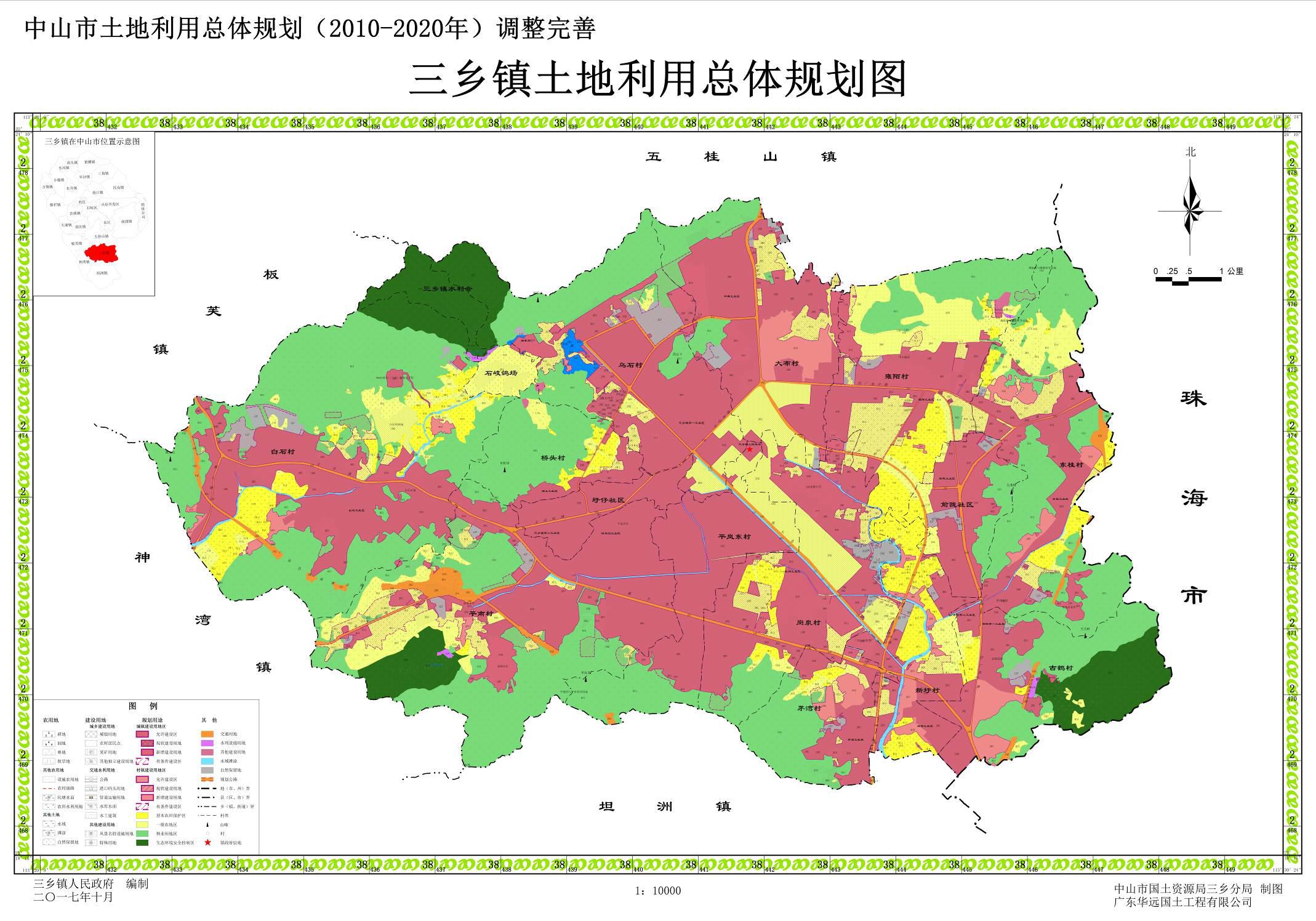The width and height of the screenshot is (1316, 921).
Task: Click the purple 水利设施用地 legend swatch
Action: (x=207, y=743)
